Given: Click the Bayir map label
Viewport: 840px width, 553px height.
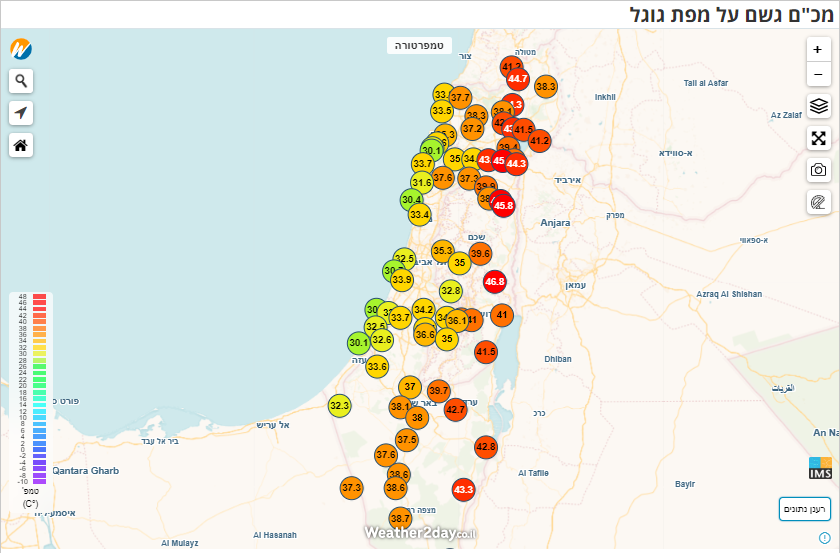Looking at the screenshot, I should click(x=685, y=484).
